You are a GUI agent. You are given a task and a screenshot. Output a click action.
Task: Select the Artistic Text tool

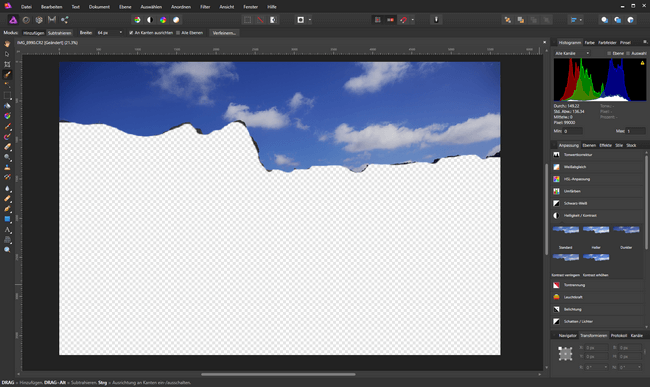[x=7, y=230]
